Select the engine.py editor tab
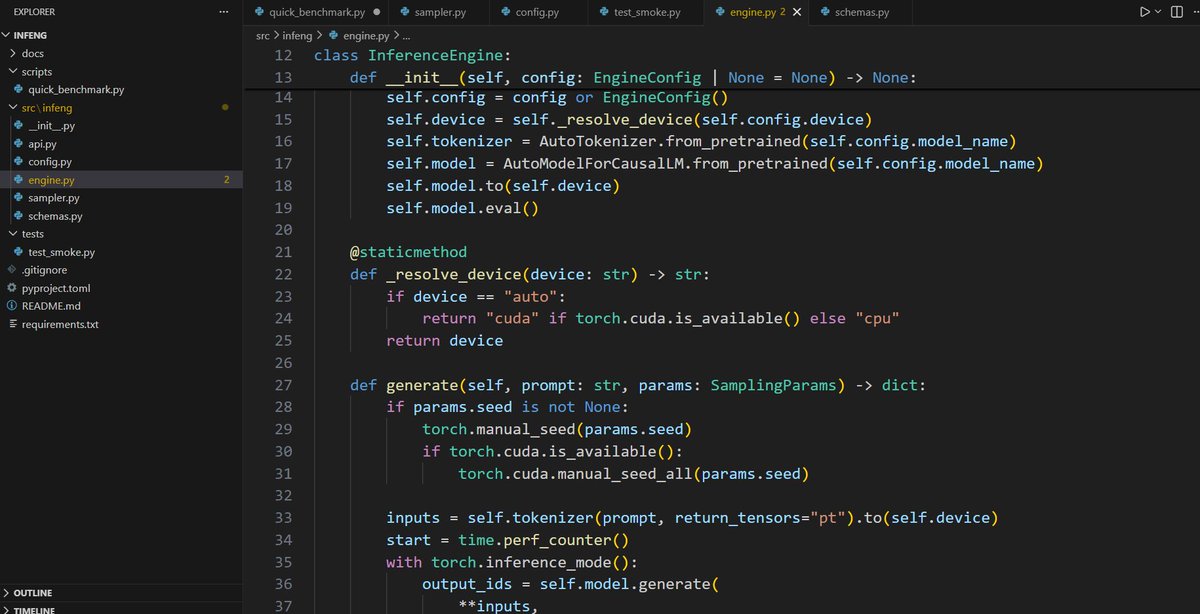 coord(756,13)
